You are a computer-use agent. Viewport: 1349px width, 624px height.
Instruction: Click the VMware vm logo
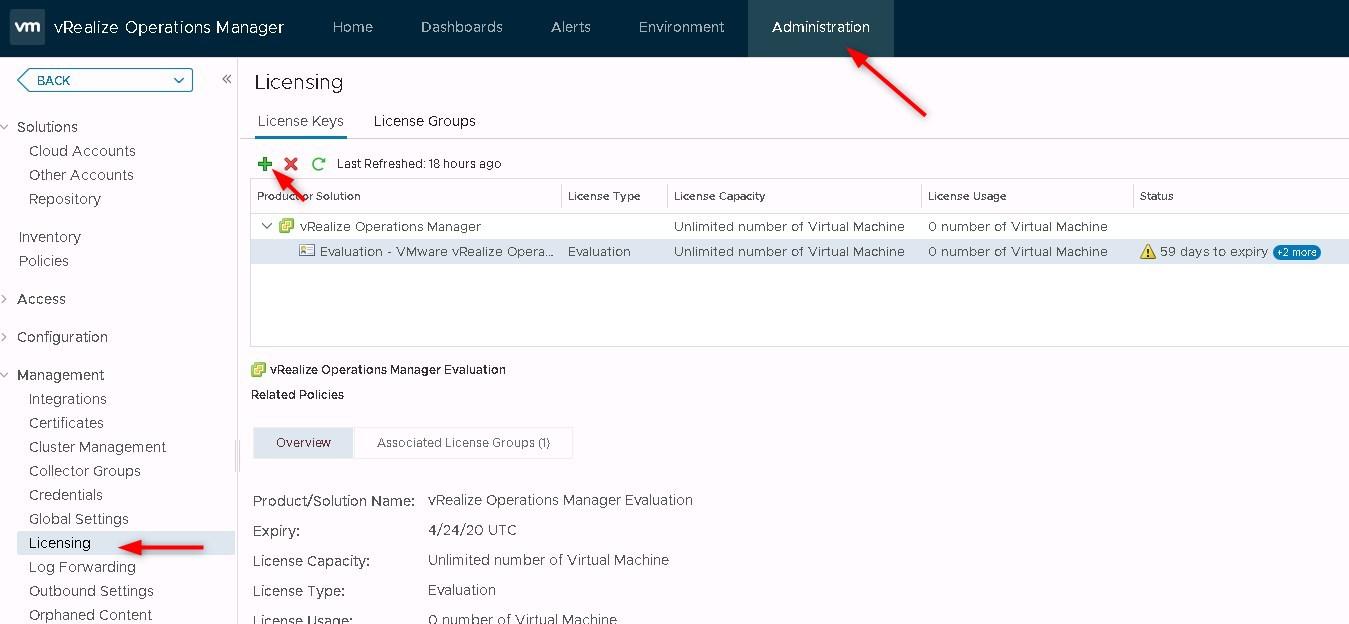point(27,27)
